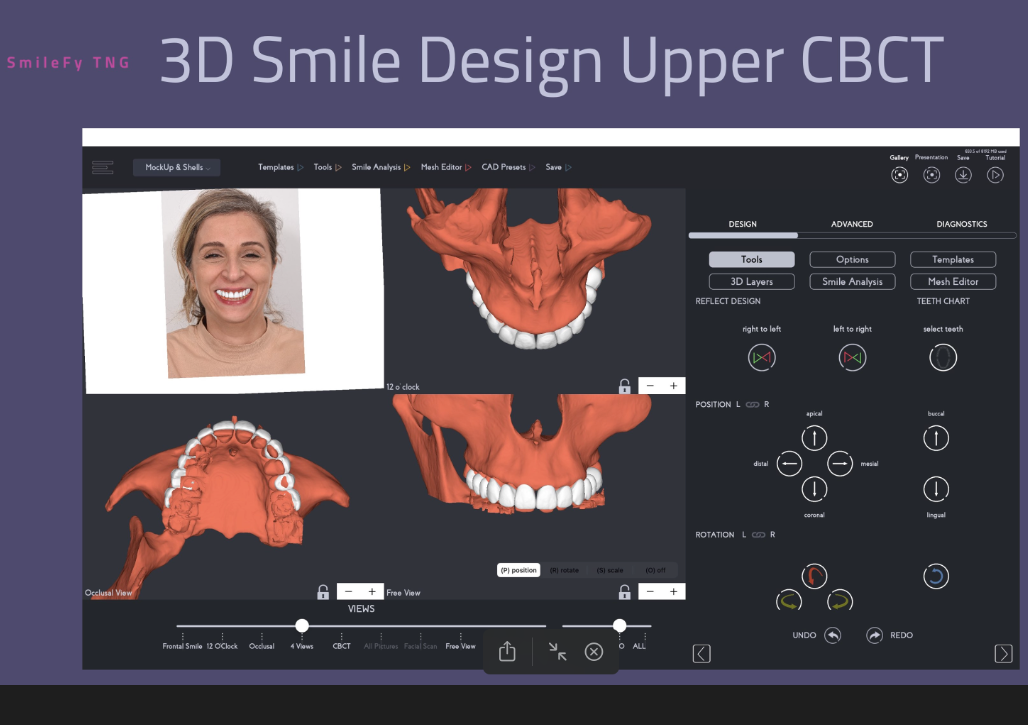Switch to the ADVANCED tab
1028x726 pixels.
click(x=852, y=224)
